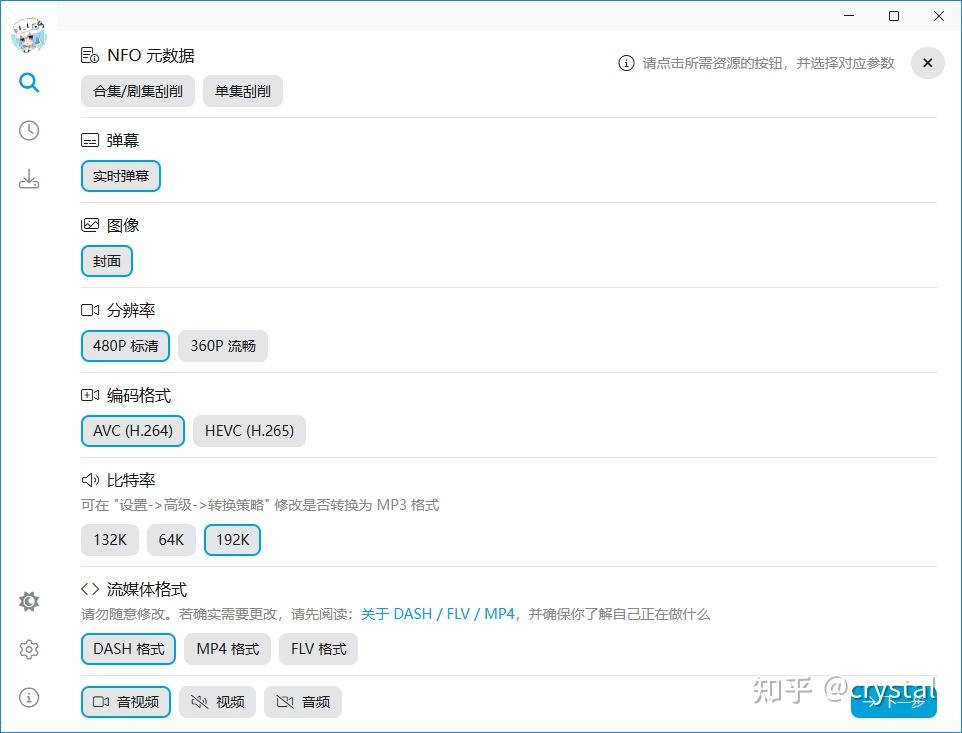The width and height of the screenshot is (962, 733).
Task: Pick the 192K bitrate option
Action: (x=232, y=539)
